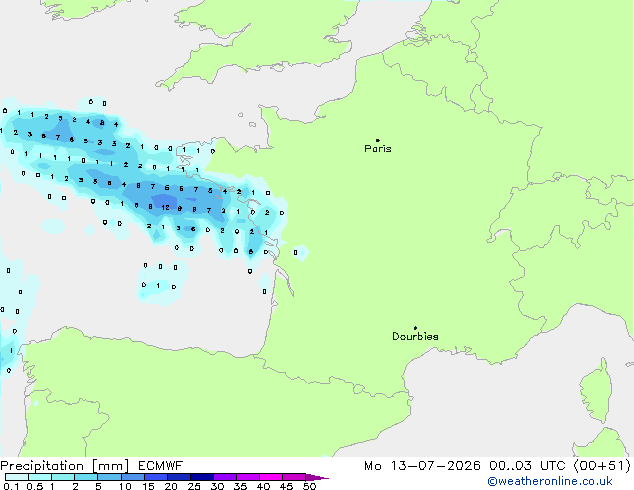Image resolution: width=634 pixels, height=490 pixels.
Task: Click the legend value label '25'
Action: pyautogui.click(x=194, y=486)
